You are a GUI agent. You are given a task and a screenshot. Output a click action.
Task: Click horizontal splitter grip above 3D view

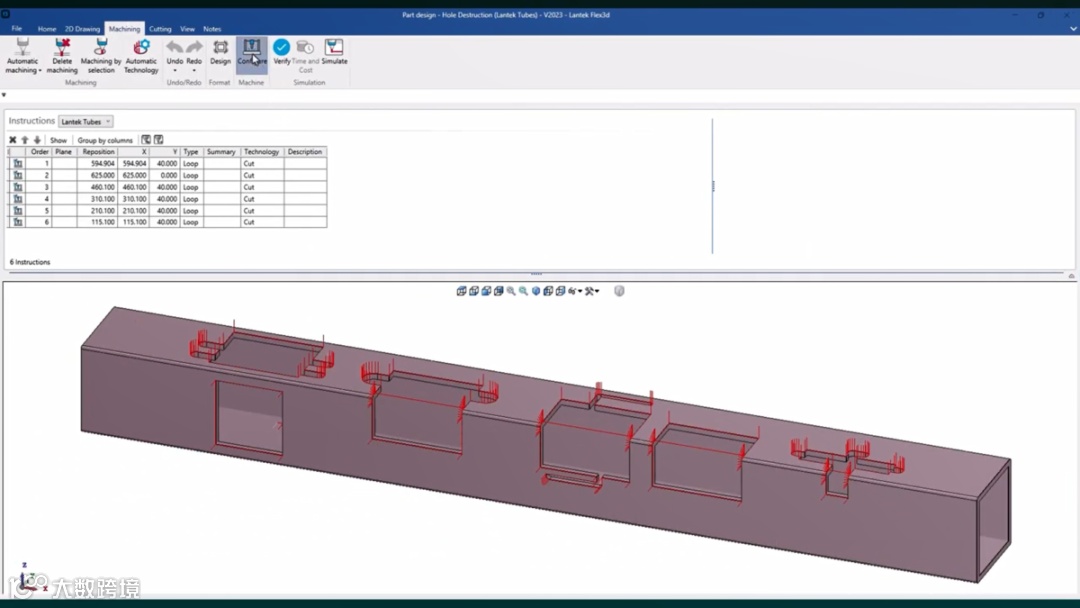[x=536, y=274]
